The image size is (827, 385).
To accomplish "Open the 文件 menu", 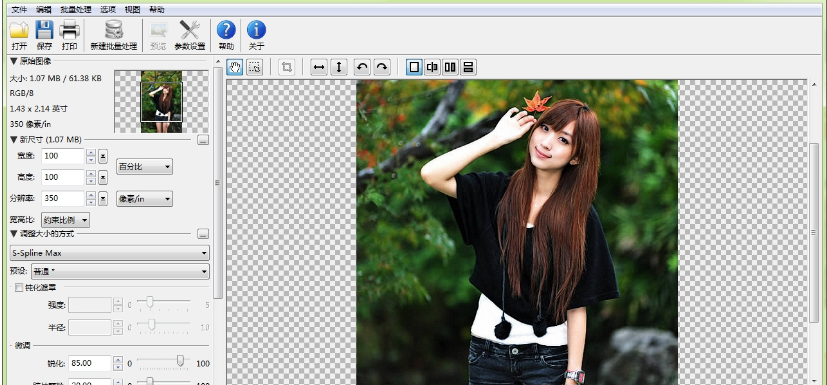I will pos(19,9).
